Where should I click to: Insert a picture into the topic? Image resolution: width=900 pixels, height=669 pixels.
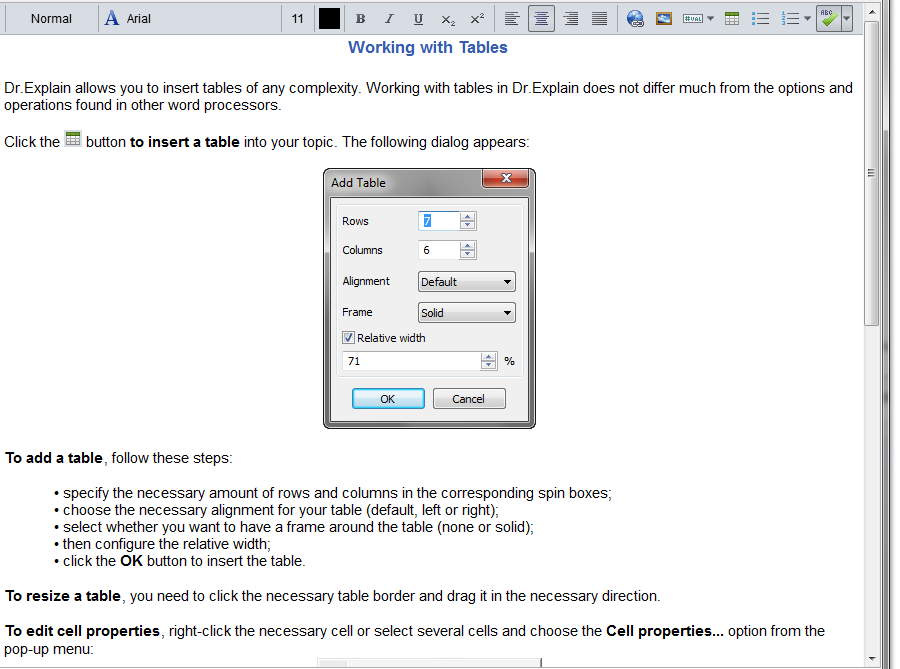663,19
